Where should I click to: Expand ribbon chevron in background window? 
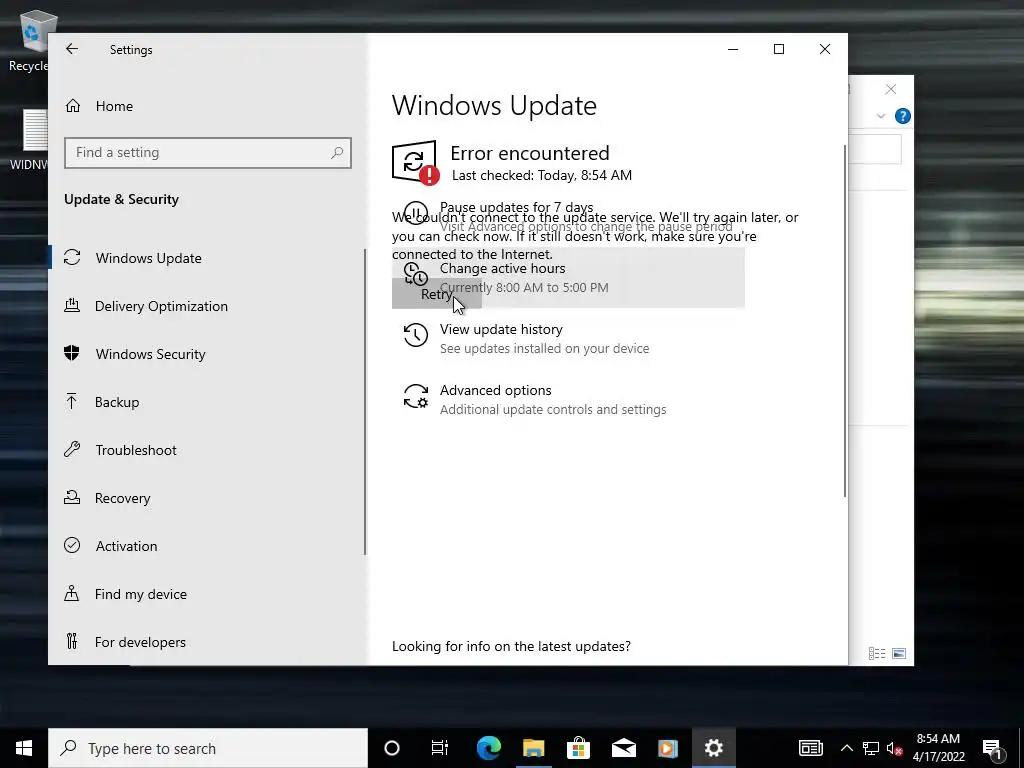880,116
